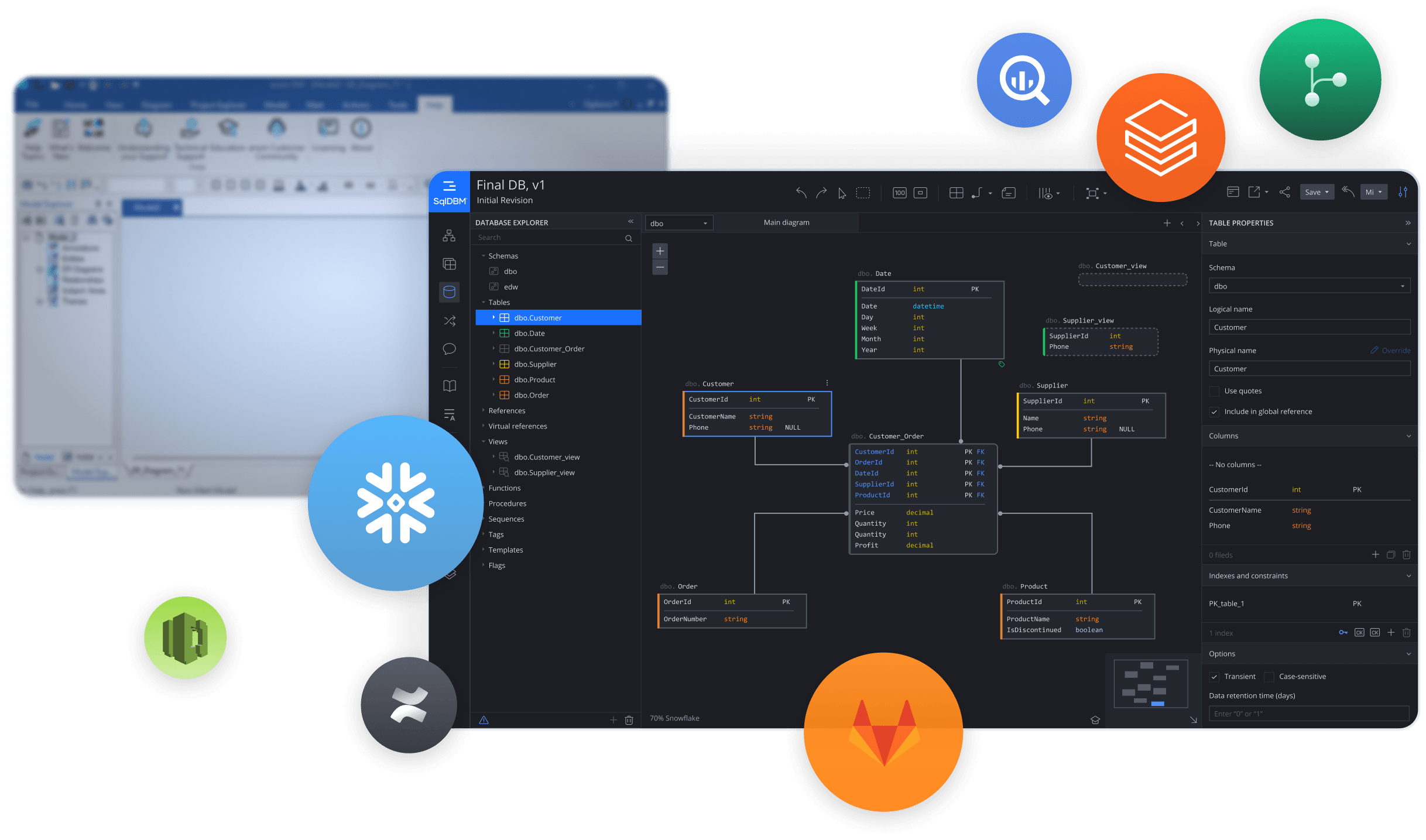The width and height of the screenshot is (1426, 840).
Task: Switch to the Main diagram tab
Action: coord(786,222)
